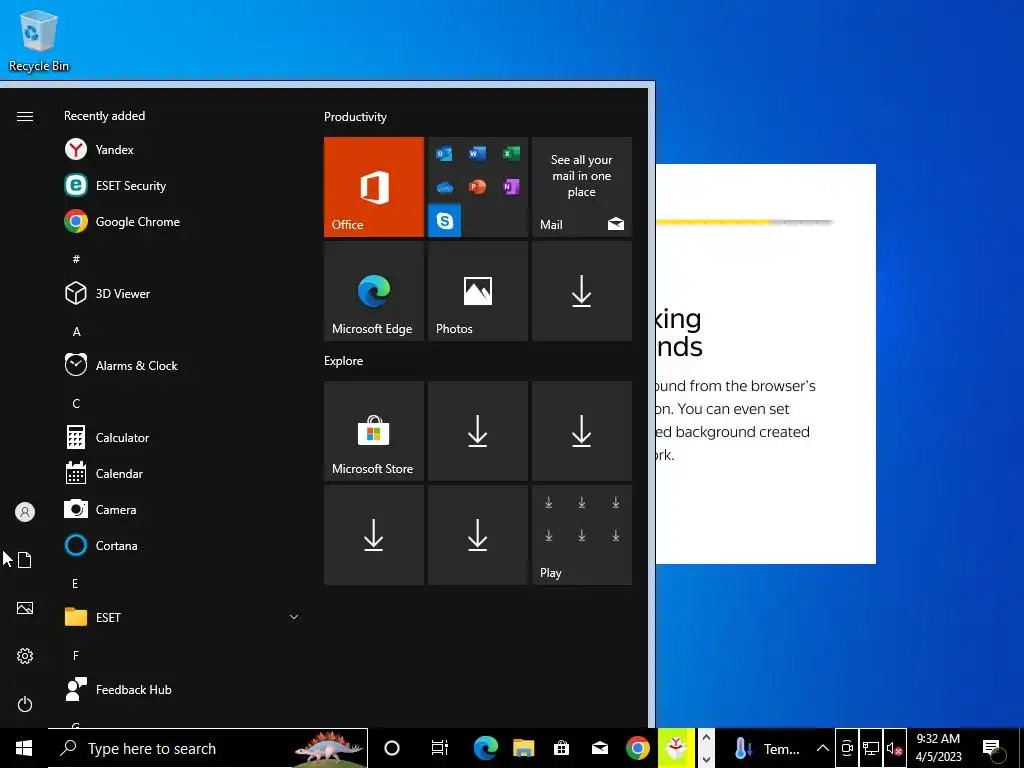
Task: Click the Explore group heading
Action: coord(344,360)
